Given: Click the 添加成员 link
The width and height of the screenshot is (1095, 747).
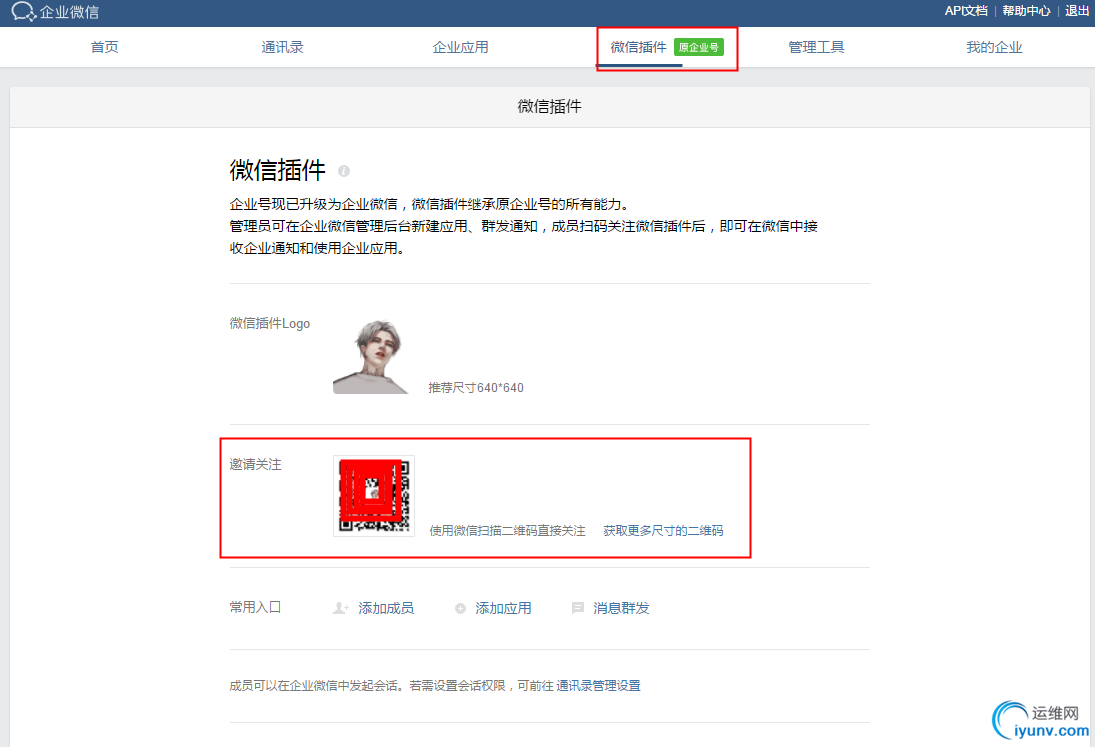Looking at the screenshot, I should click(386, 608).
